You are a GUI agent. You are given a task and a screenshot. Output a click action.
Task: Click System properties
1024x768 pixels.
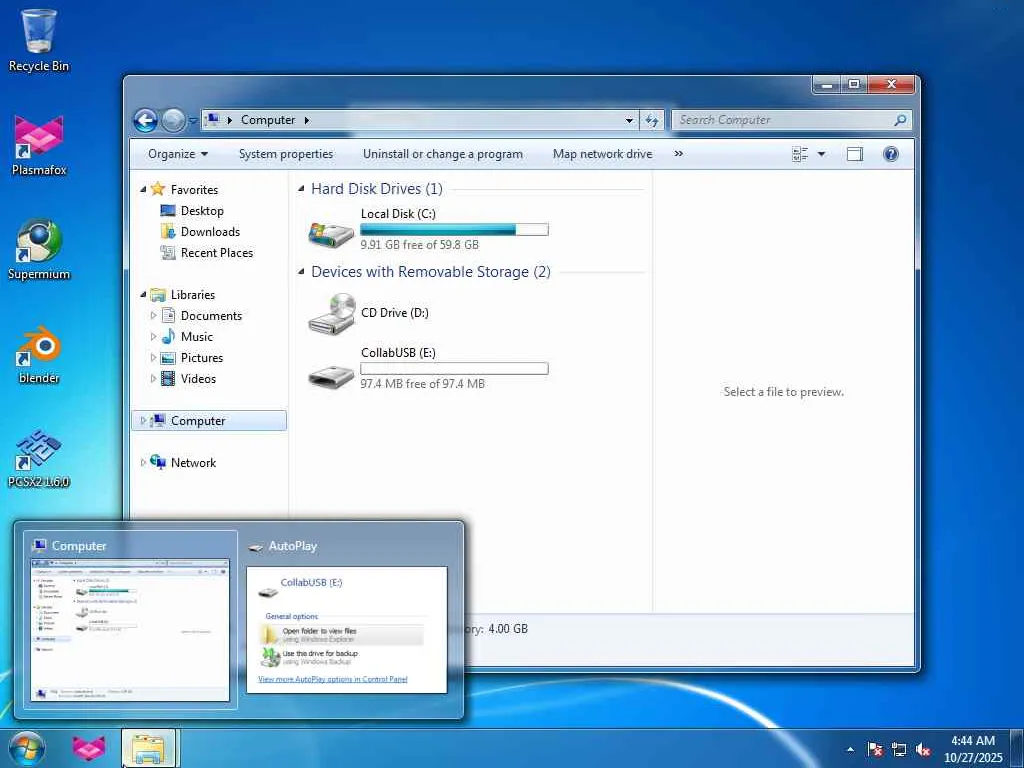(285, 154)
